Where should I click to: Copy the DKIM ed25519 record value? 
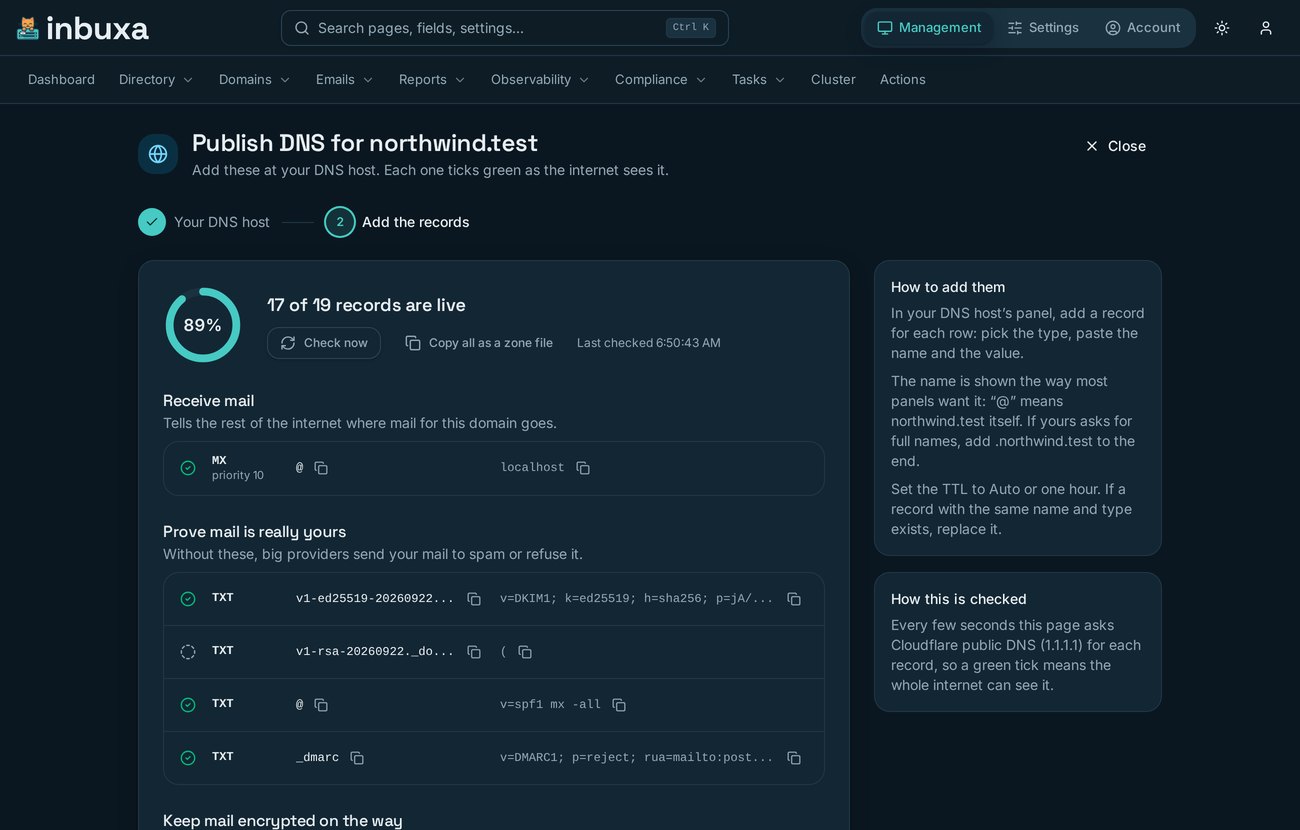coord(794,599)
